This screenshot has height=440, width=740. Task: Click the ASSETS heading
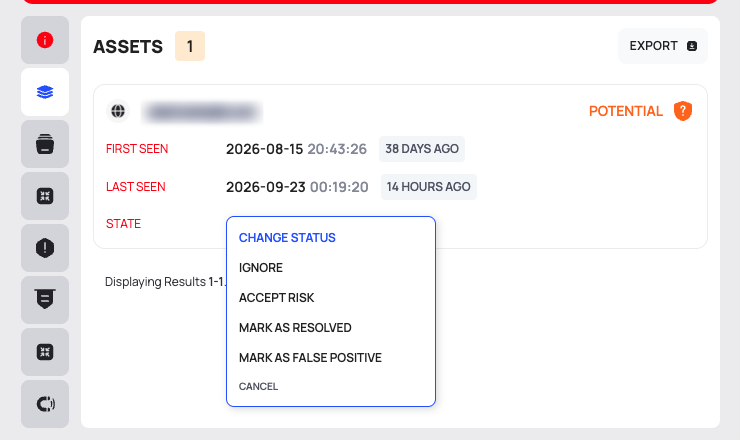[128, 47]
